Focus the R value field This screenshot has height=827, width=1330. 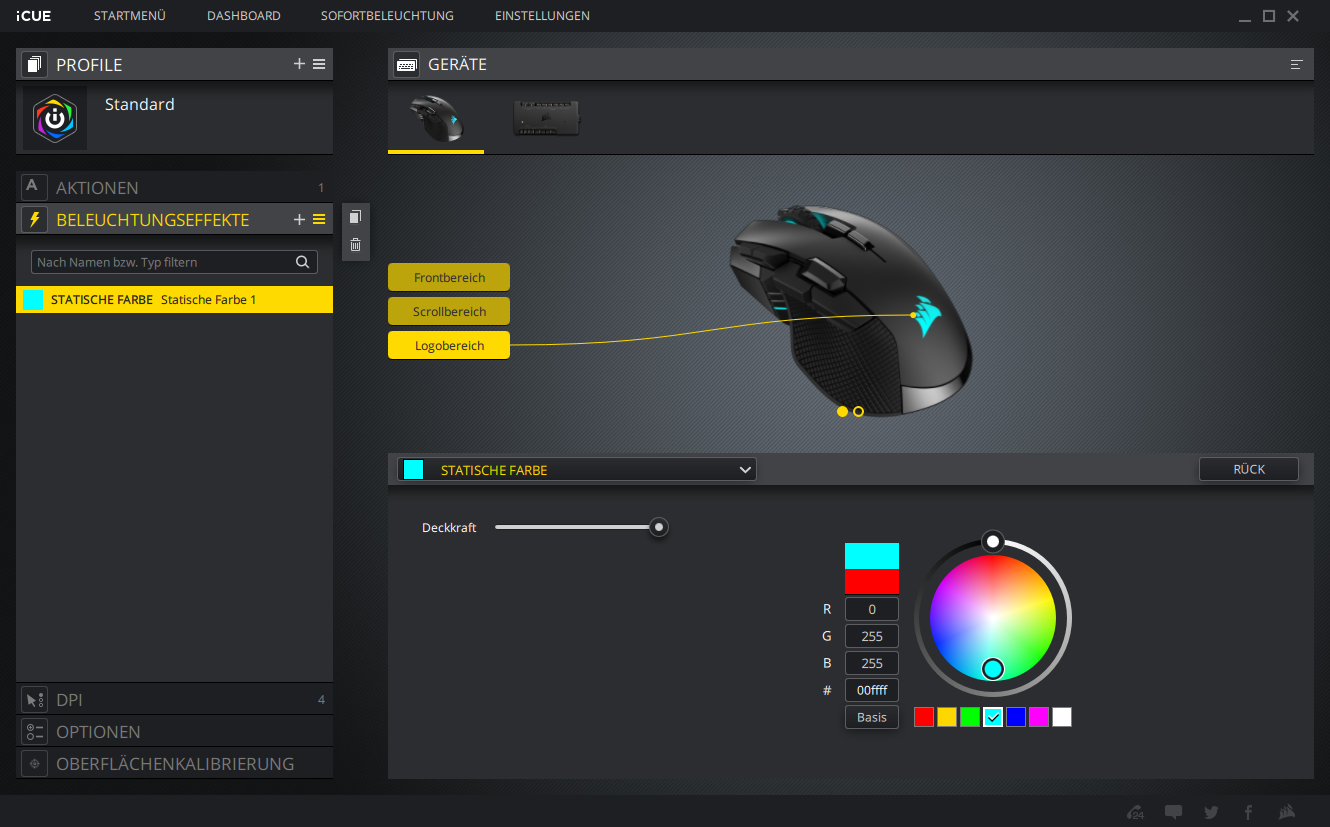coord(872,609)
